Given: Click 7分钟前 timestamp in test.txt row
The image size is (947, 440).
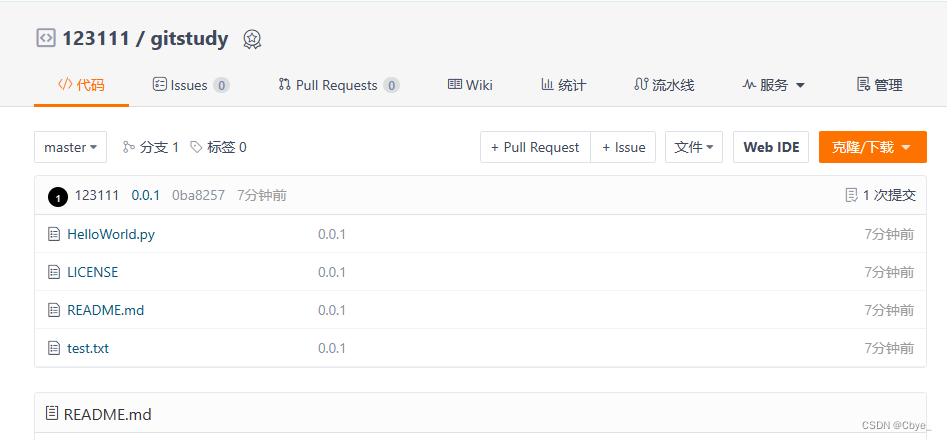Looking at the screenshot, I should 889,348.
